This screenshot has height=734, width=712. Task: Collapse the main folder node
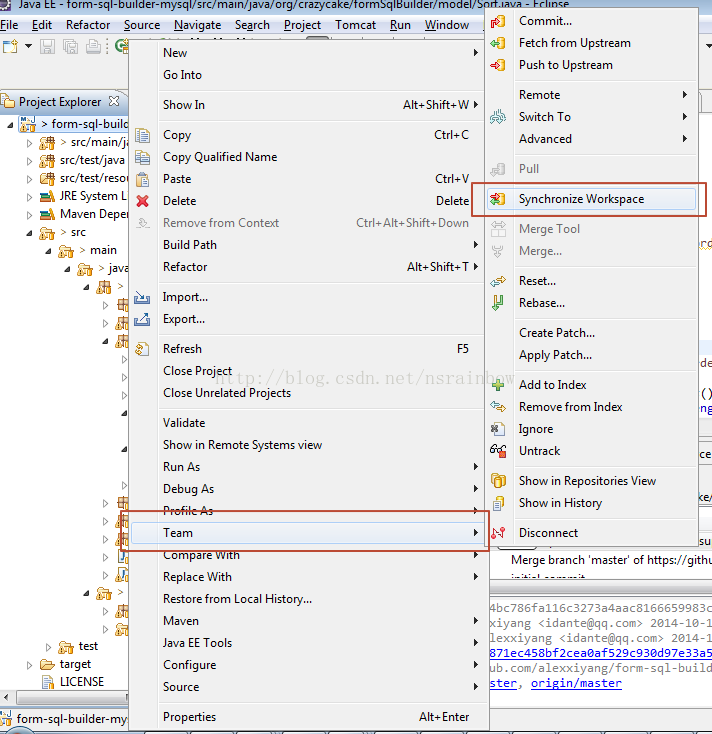pyautogui.click(x=48, y=251)
